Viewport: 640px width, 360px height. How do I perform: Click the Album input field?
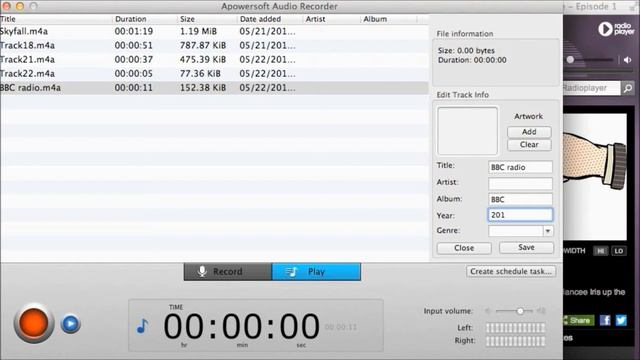pos(520,199)
